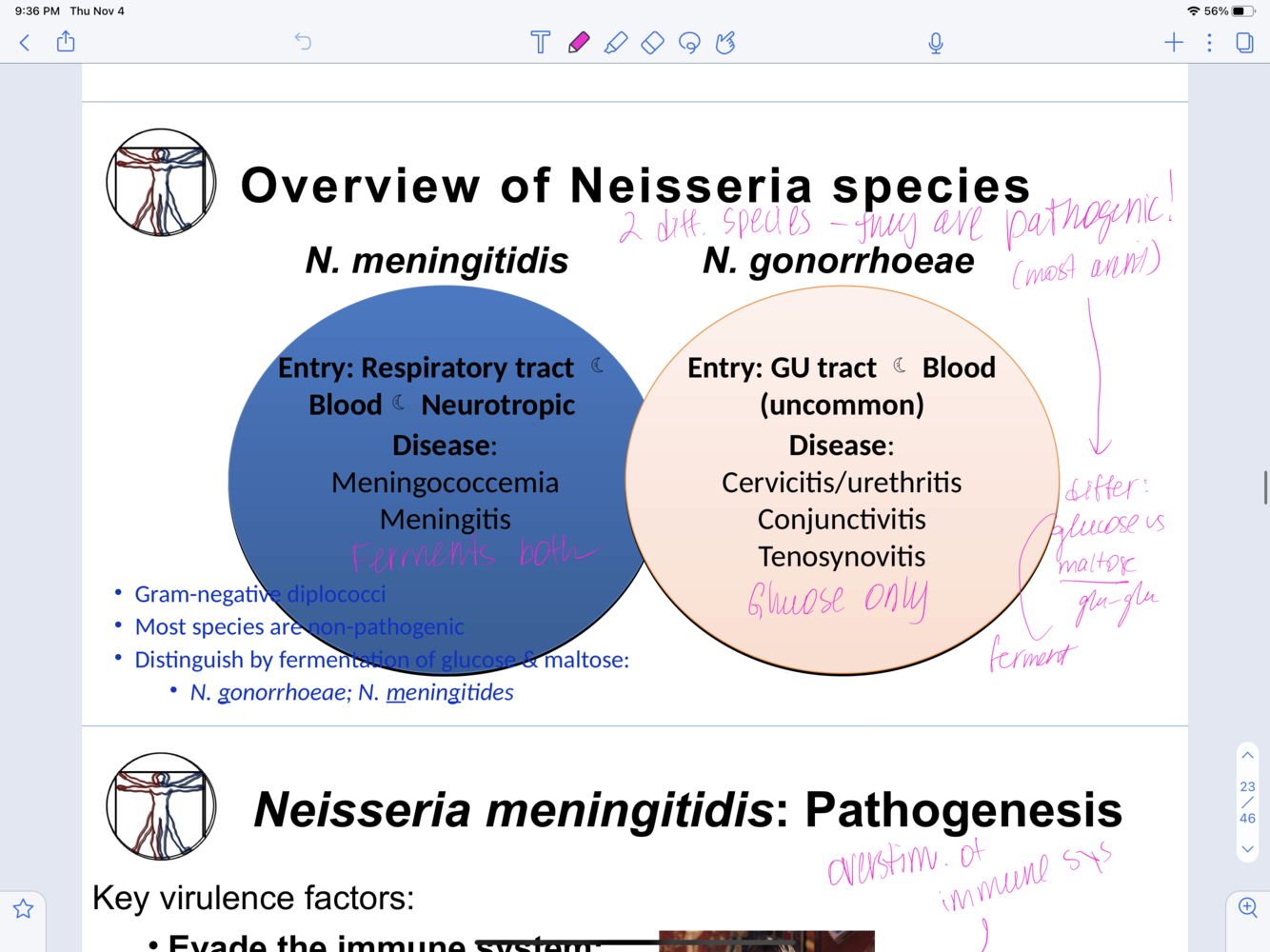1270x952 pixels.
Task: Tap 'Meningococcemia' in blue circle
Action: click(445, 483)
